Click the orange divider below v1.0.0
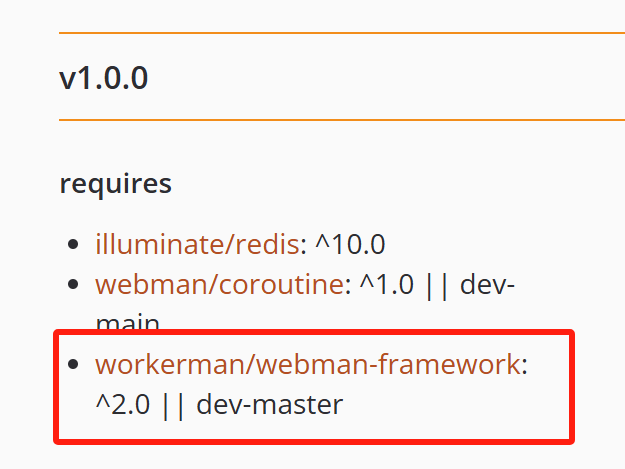 pyautogui.click(x=342, y=120)
